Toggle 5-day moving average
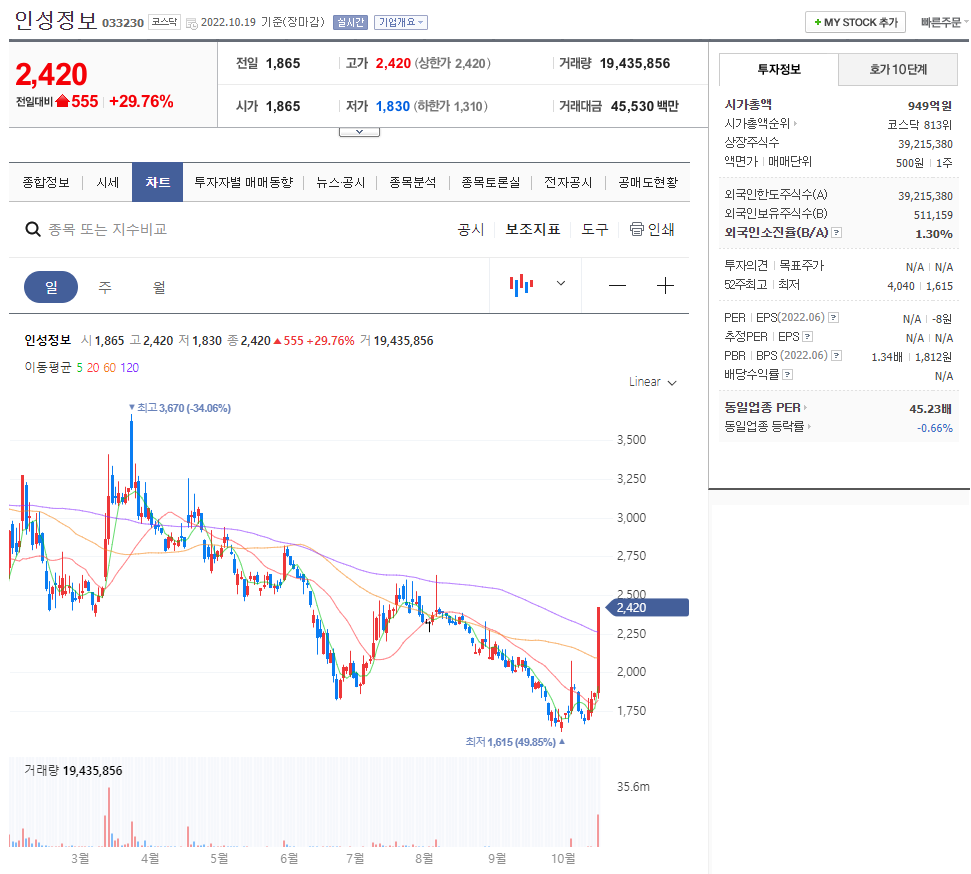The height and width of the screenshot is (874, 971). coord(79,368)
